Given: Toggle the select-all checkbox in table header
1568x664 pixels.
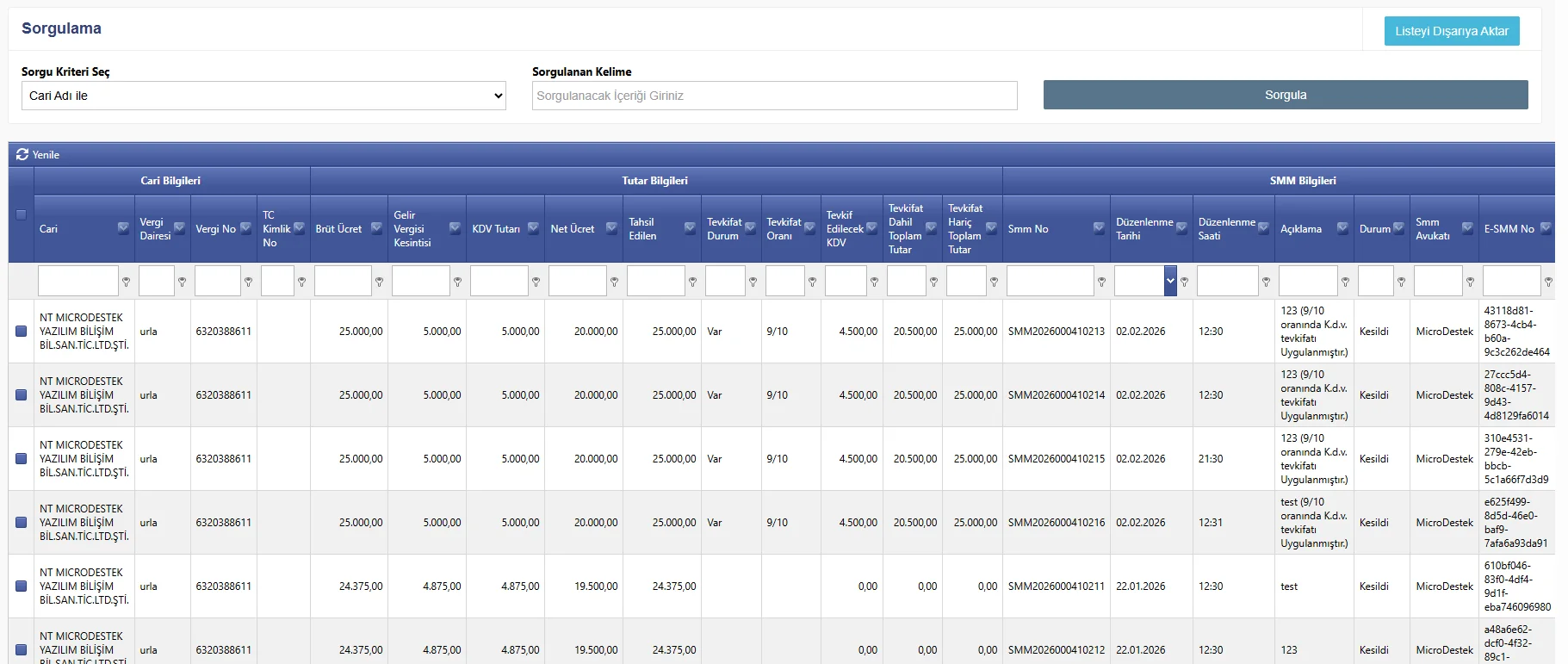Looking at the screenshot, I should coord(21,214).
